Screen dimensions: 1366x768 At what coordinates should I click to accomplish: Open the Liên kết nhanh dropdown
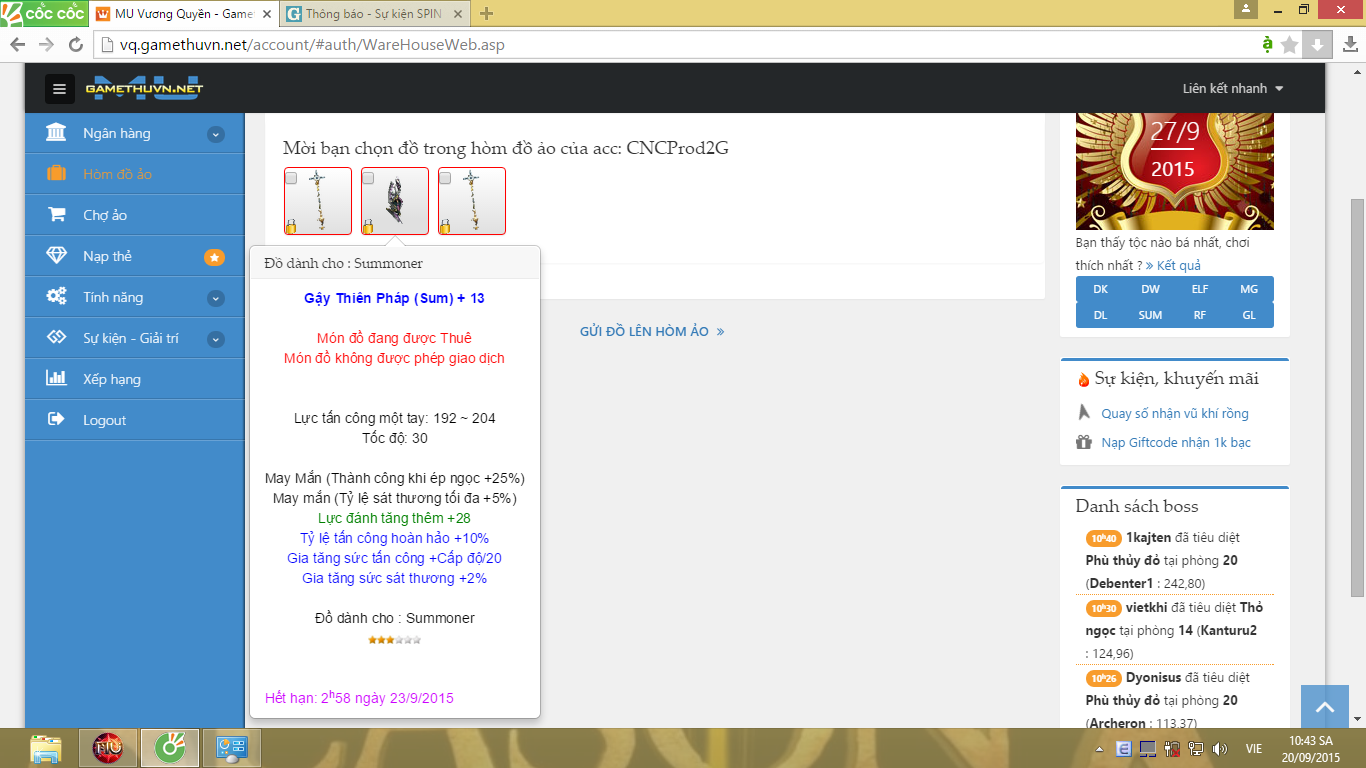[x=1232, y=89]
